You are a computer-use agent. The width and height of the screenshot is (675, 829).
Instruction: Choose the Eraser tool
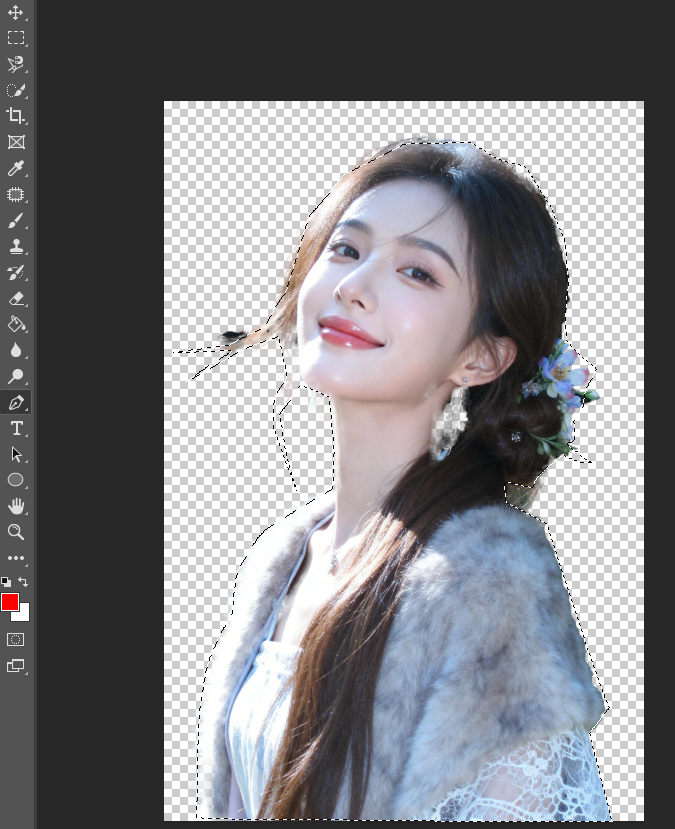tap(15, 299)
